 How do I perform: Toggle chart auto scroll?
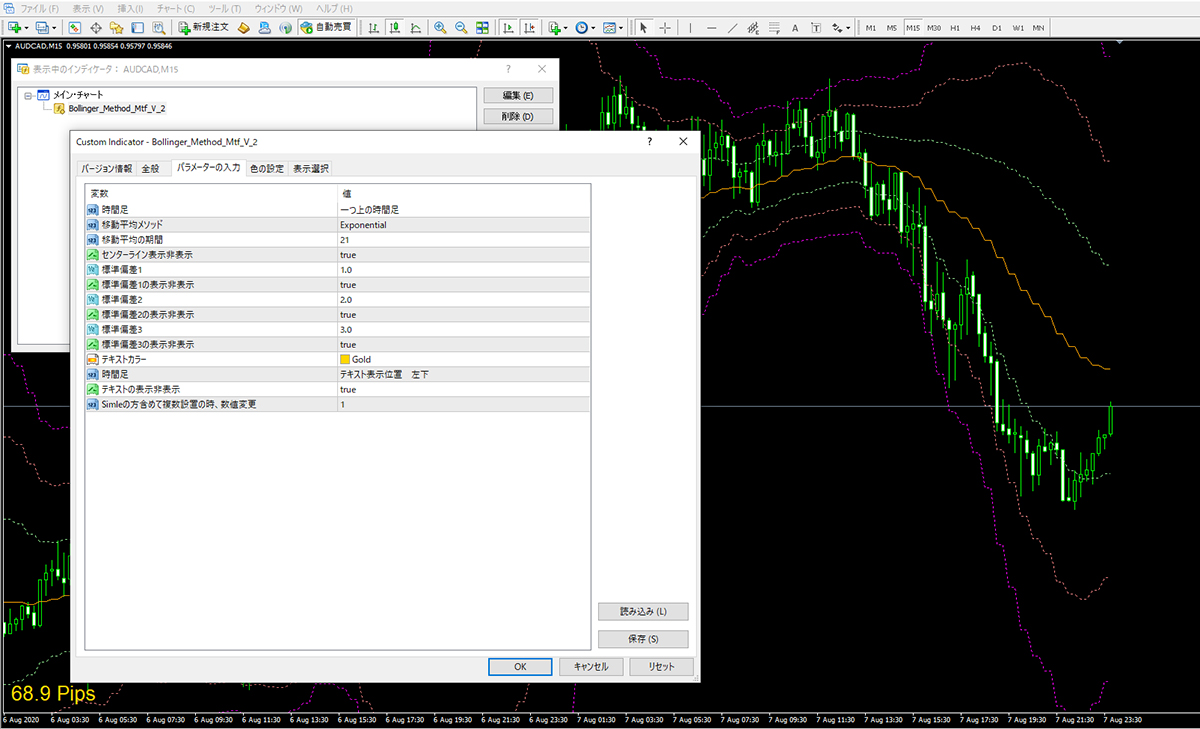[508, 27]
